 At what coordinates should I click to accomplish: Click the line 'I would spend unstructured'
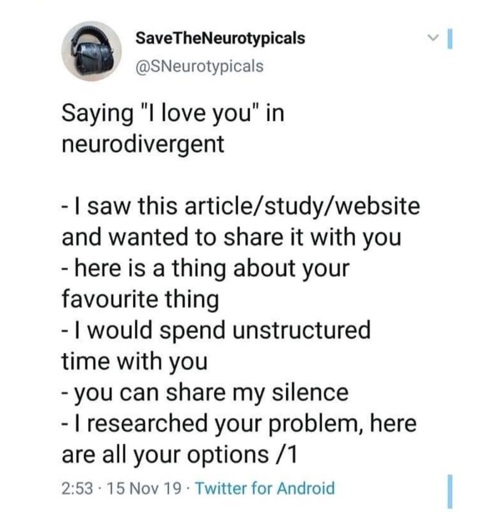pyautogui.click(x=216, y=330)
